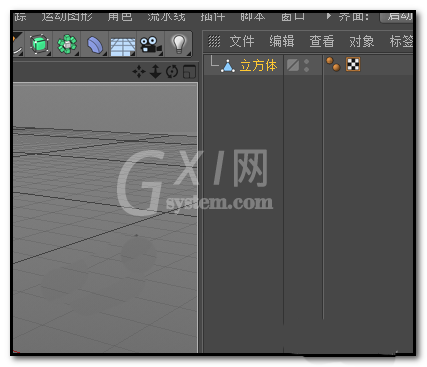Click the object manager grip icon

tap(214, 41)
